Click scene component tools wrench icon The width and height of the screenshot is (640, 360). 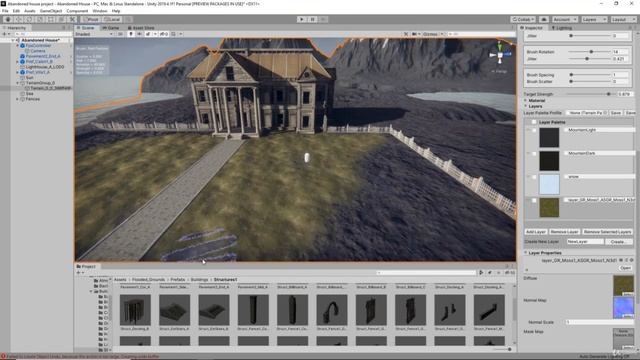[406, 34]
